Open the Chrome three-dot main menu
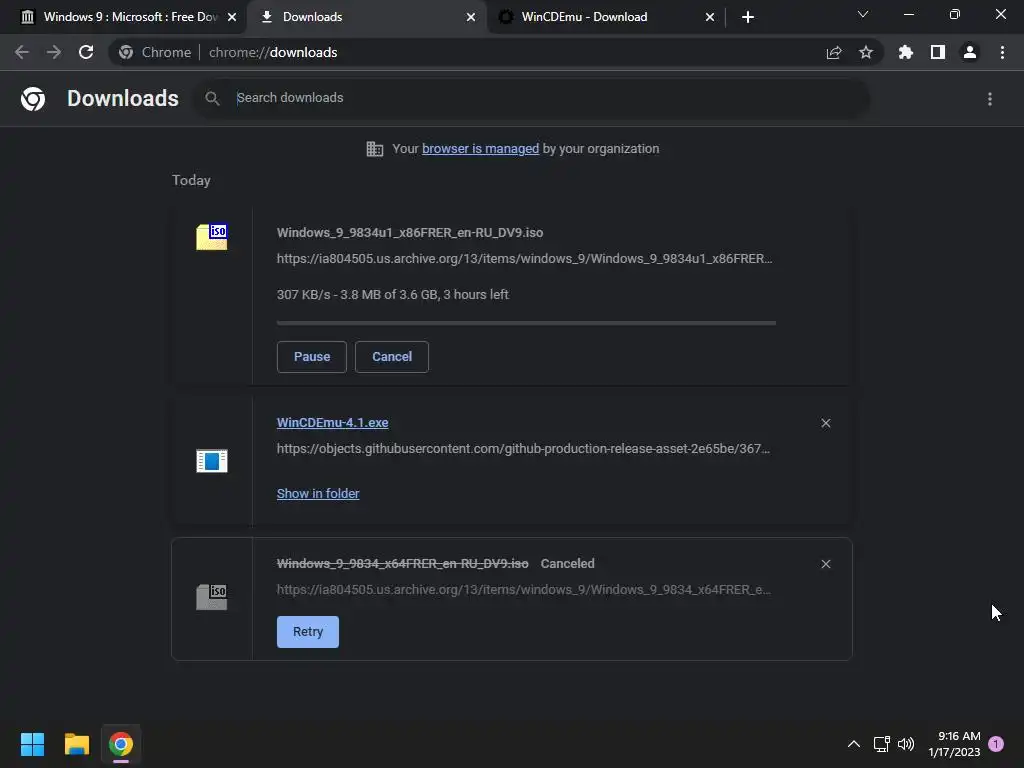Image resolution: width=1024 pixels, height=768 pixels. click(x=1002, y=52)
